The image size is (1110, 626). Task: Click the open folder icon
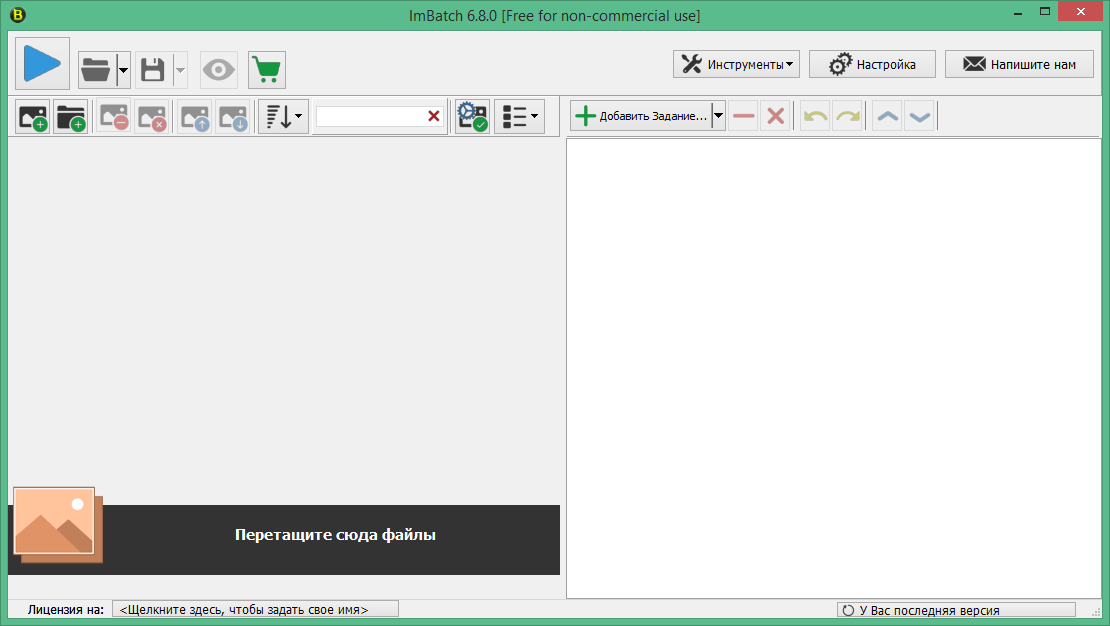coord(97,69)
